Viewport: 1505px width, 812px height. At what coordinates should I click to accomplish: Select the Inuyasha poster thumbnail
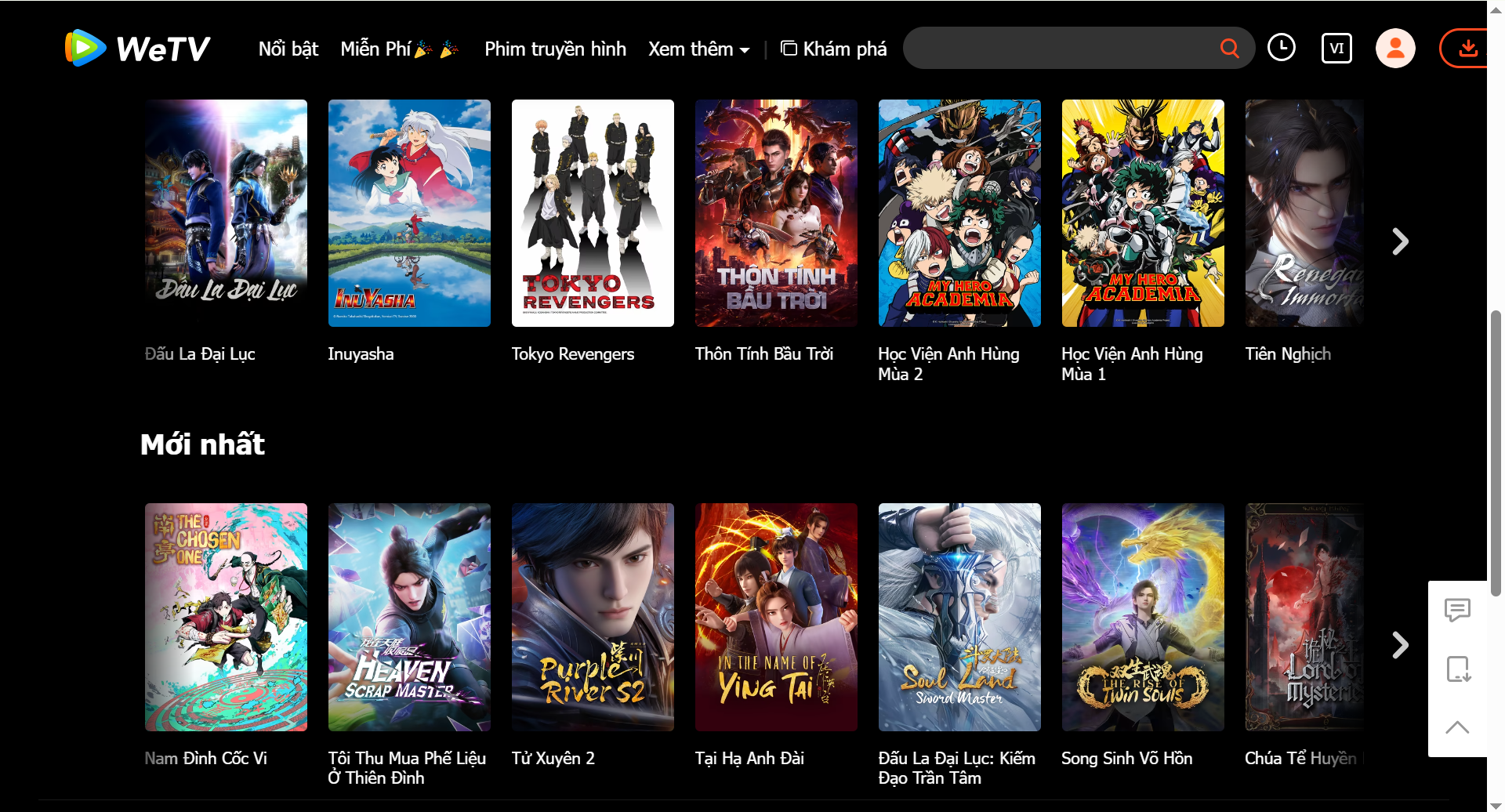click(x=409, y=213)
